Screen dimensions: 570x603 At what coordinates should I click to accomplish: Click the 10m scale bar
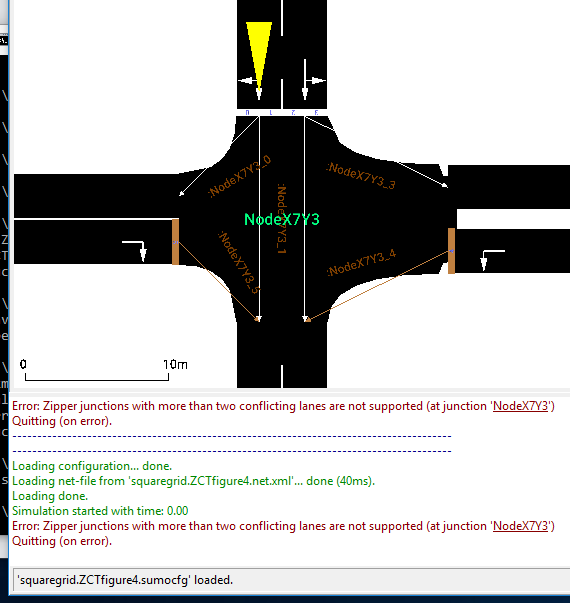pos(103,370)
